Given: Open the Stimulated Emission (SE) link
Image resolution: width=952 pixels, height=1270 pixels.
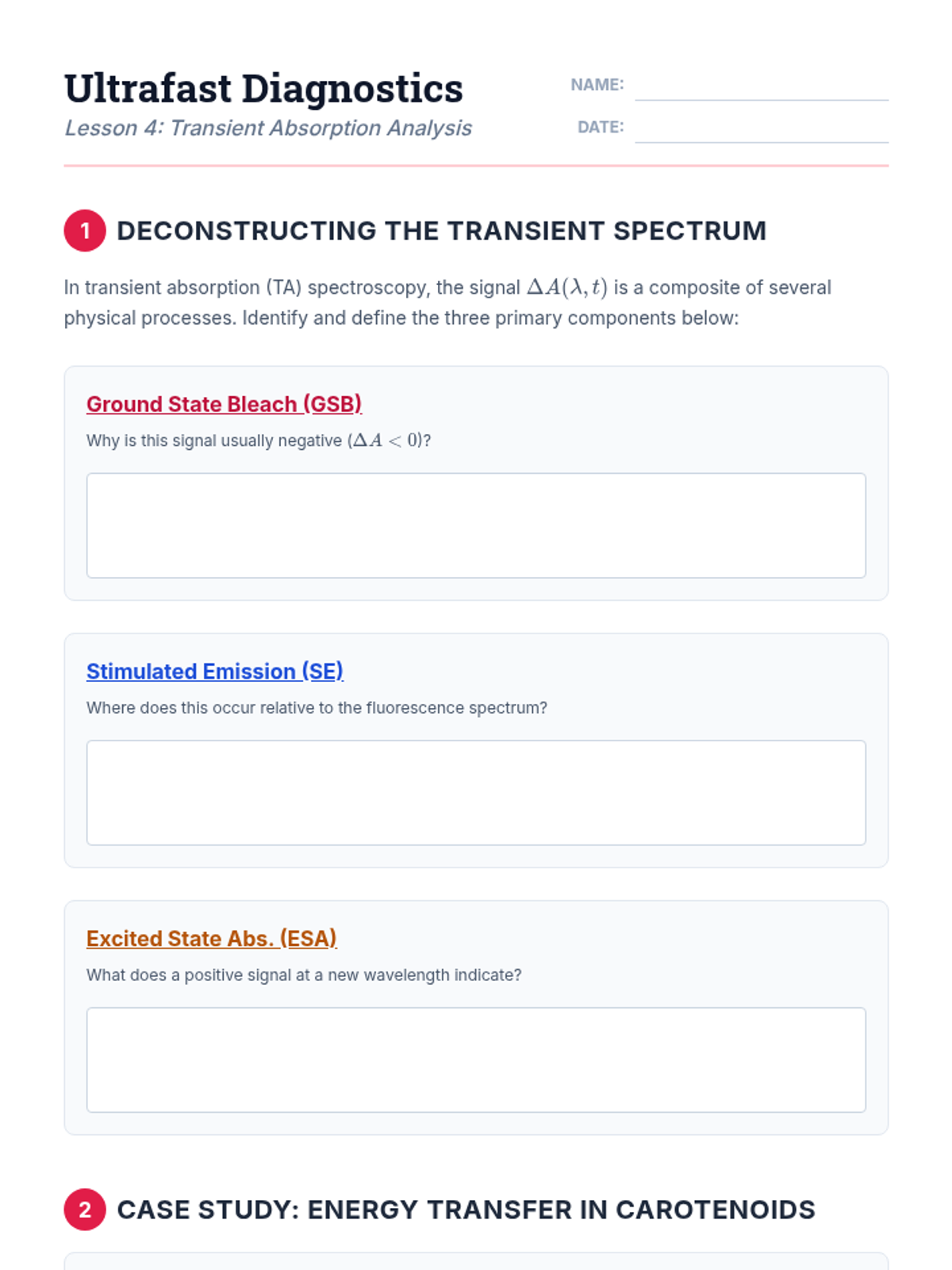Looking at the screenshot, I should click(x=214, y=672).
